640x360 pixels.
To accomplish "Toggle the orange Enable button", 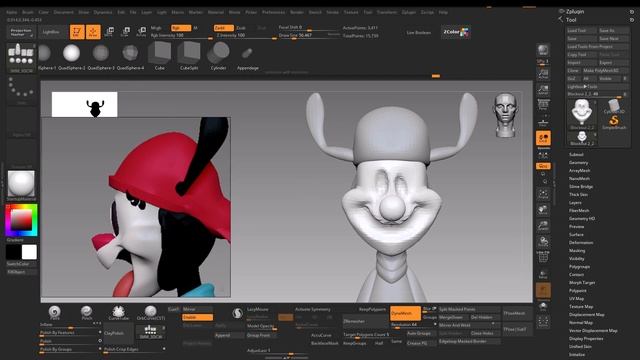I will (x=198, y=317).
